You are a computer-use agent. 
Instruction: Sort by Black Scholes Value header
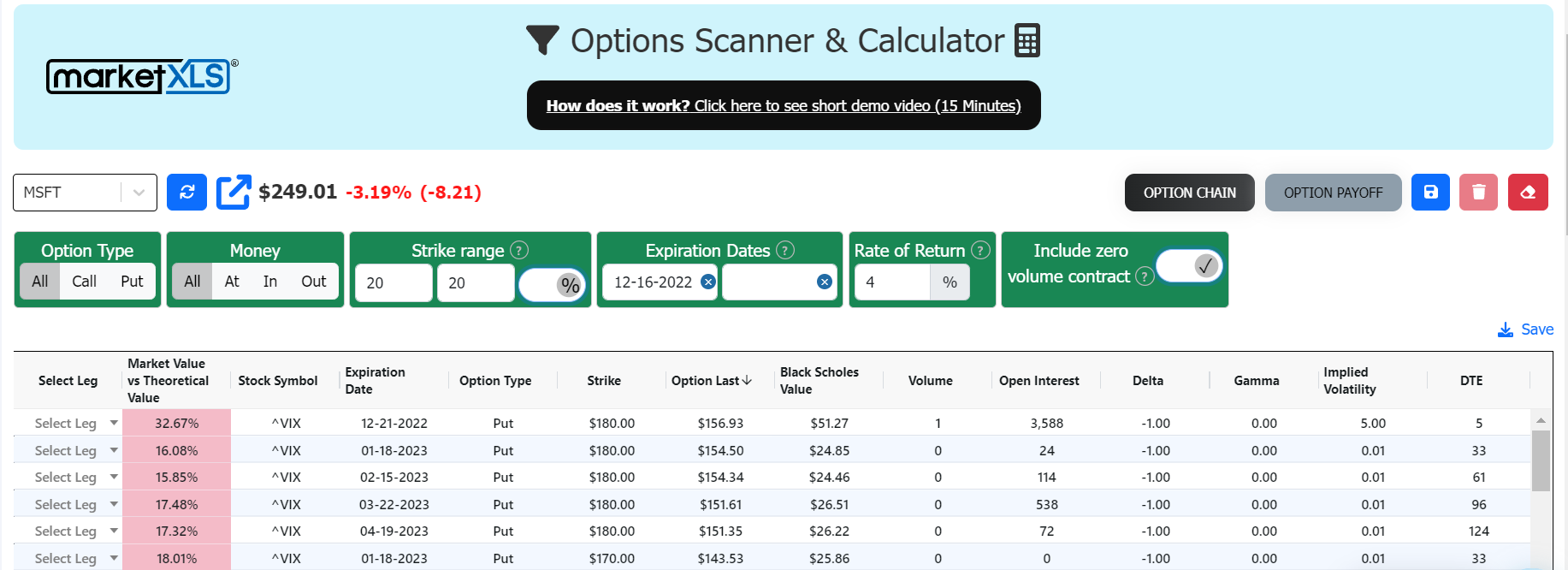[819, 380]
